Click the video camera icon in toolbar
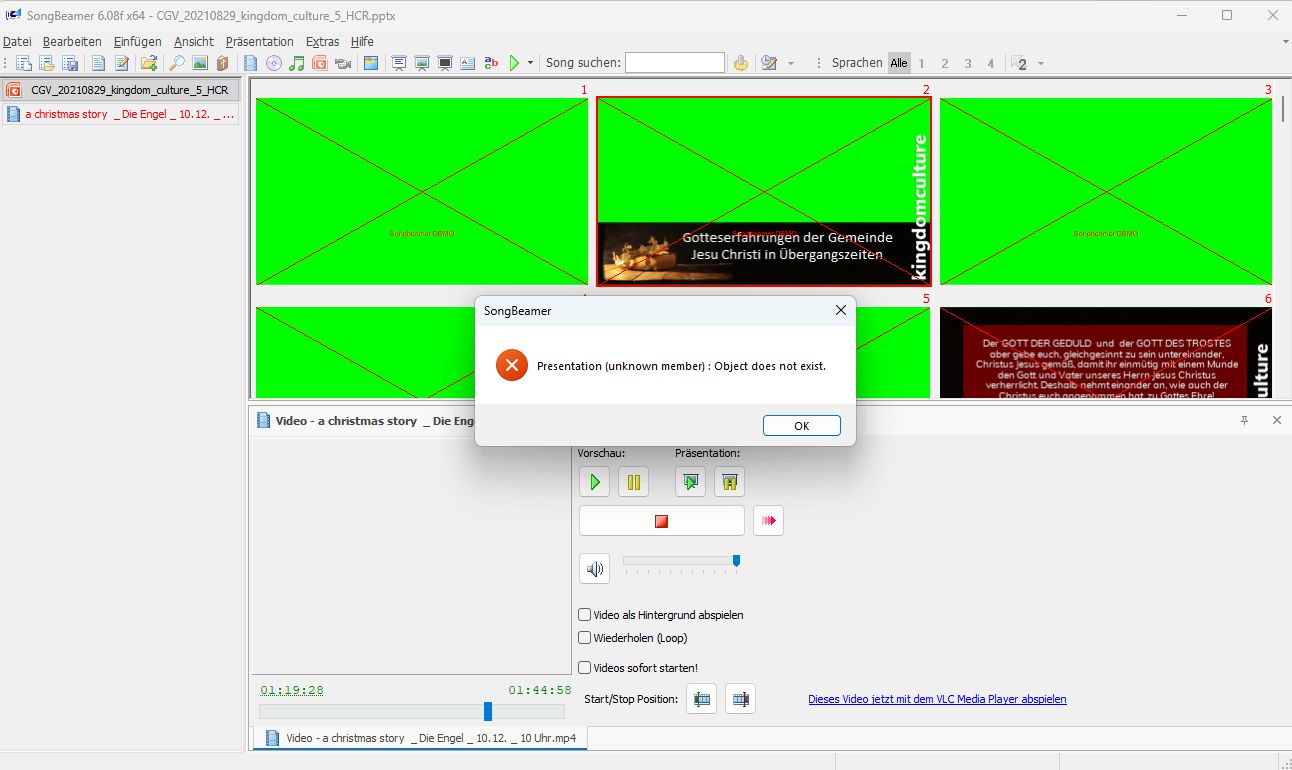The height and width of the screenshot is (770, 1292). [343, 63]
